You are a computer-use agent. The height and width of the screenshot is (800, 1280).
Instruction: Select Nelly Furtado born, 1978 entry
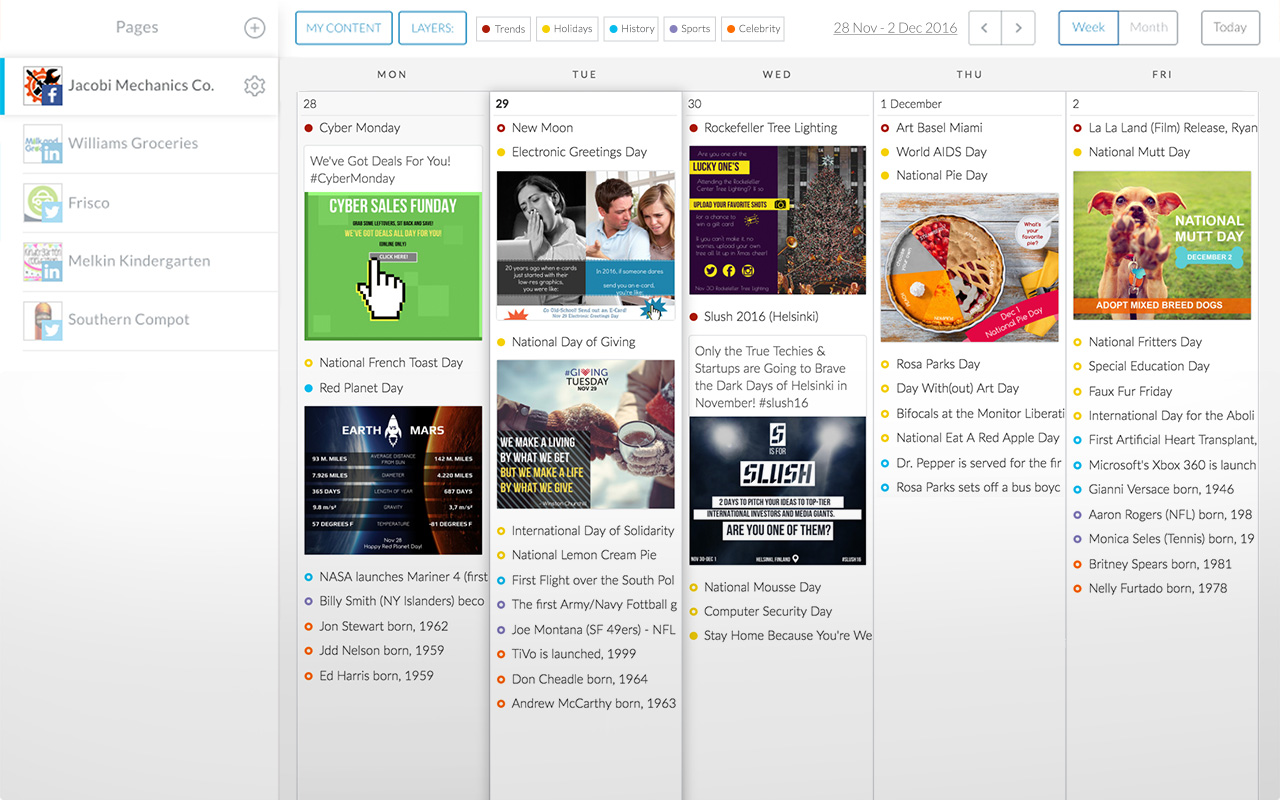[x=1157, y=589]
